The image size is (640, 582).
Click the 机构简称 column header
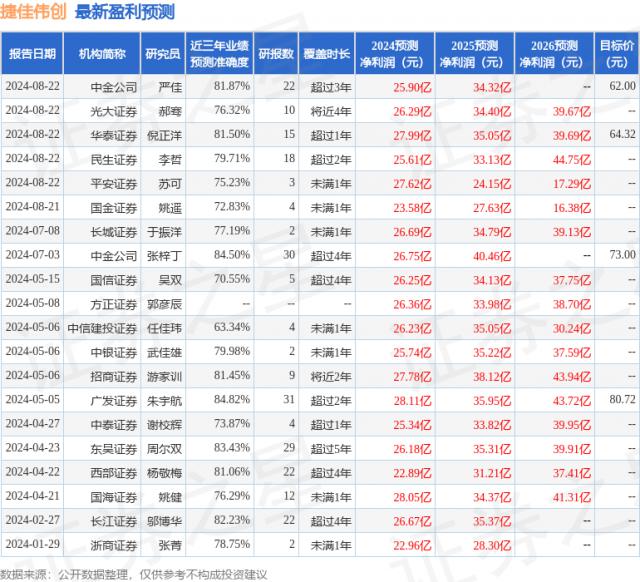click(101, 53)
